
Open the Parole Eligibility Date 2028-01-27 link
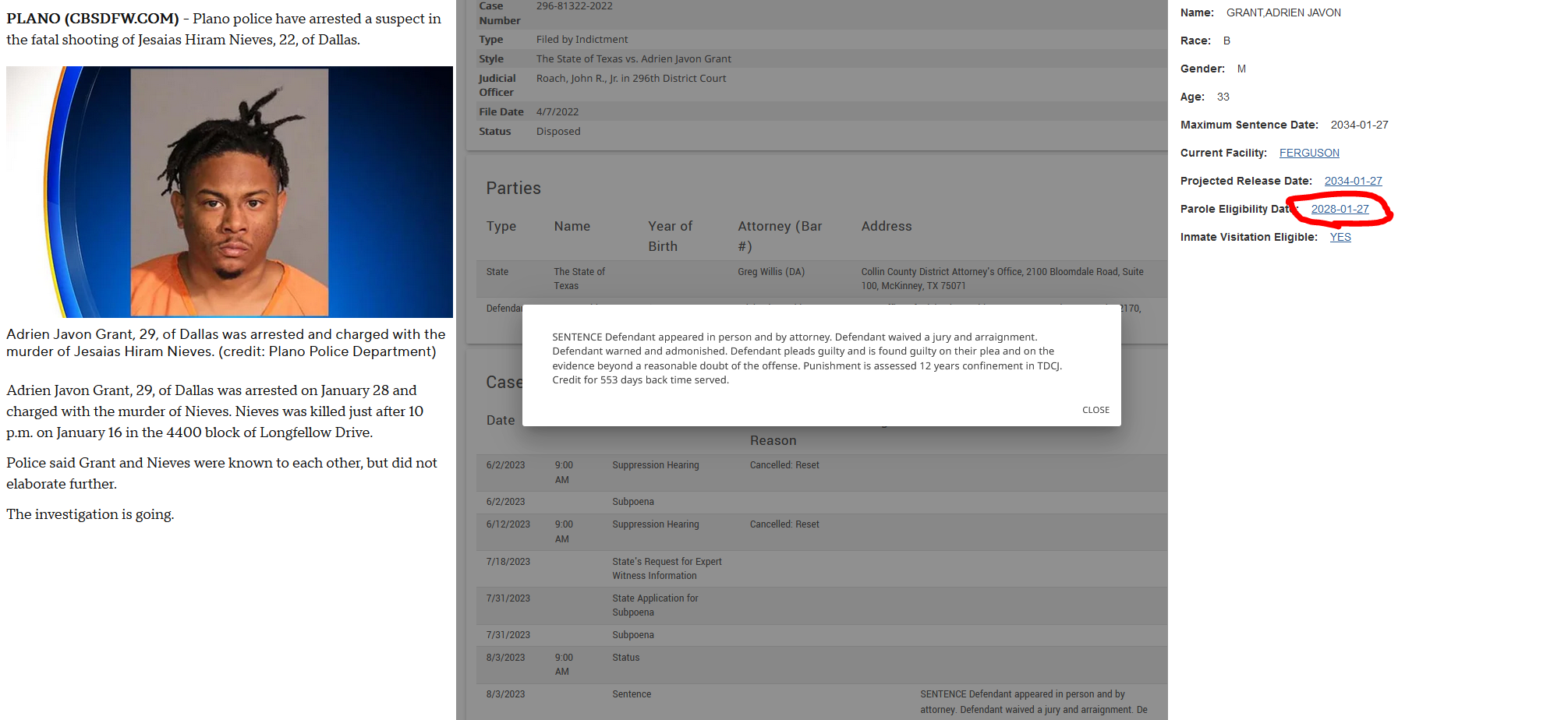pos(1340,209)
